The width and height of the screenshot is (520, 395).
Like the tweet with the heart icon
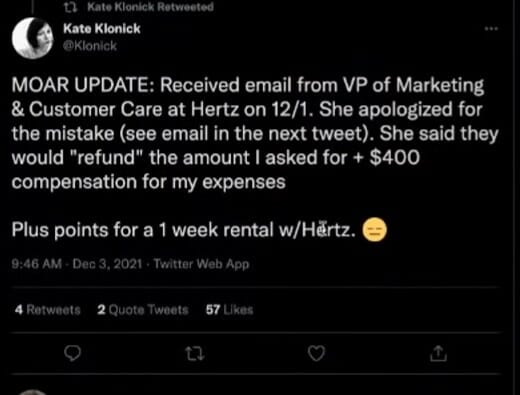[316, 353]
